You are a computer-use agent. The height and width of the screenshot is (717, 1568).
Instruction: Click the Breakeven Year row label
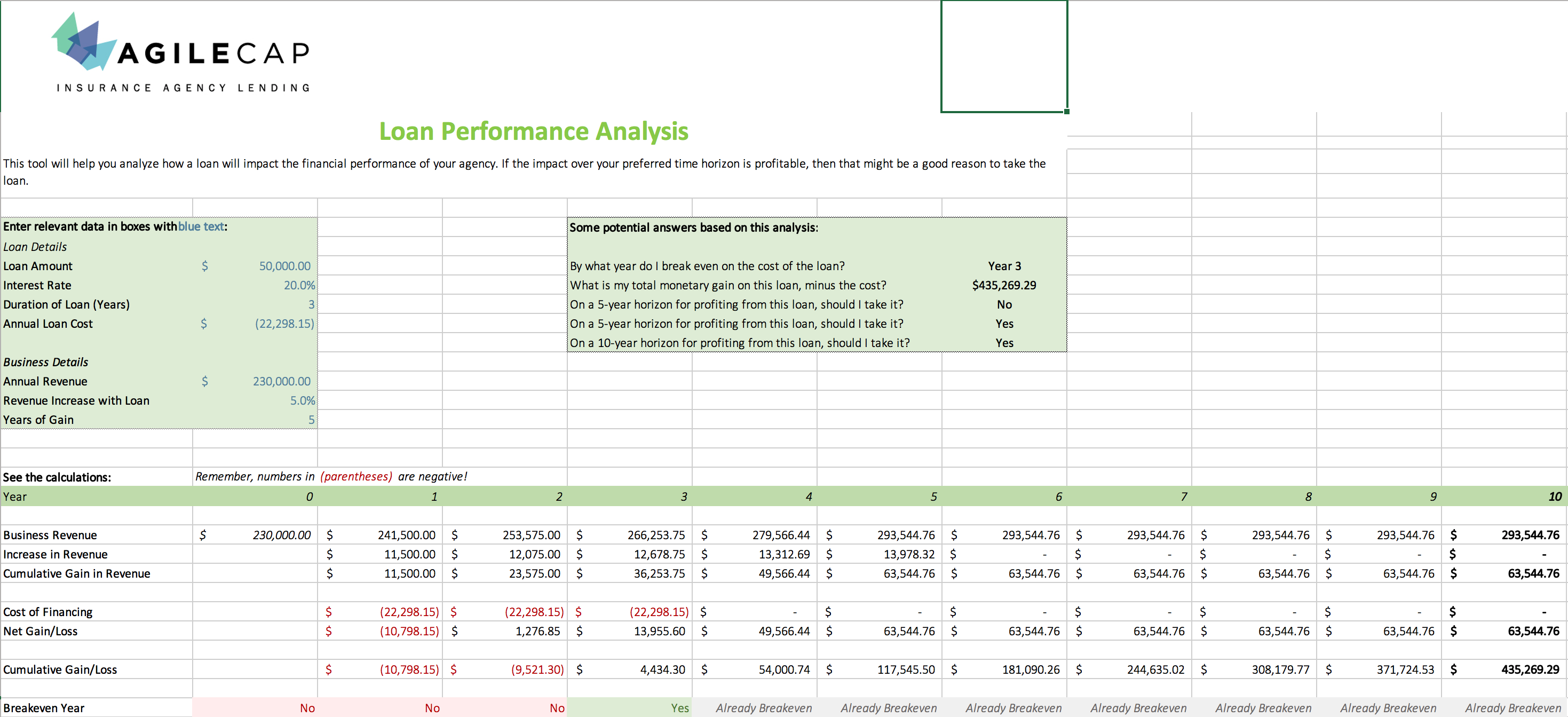coord(44,708)
